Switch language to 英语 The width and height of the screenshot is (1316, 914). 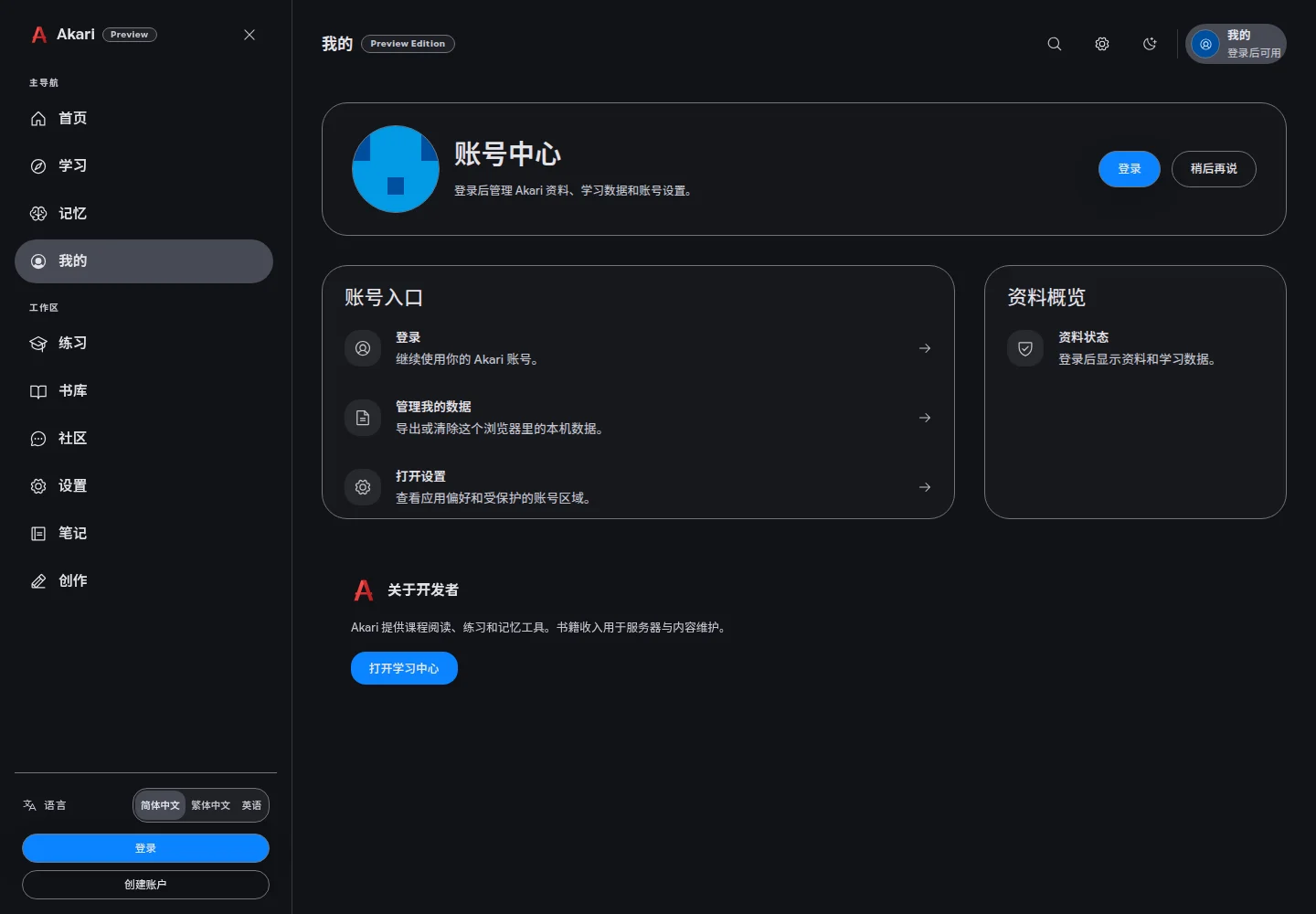click(x=251, y=805)
